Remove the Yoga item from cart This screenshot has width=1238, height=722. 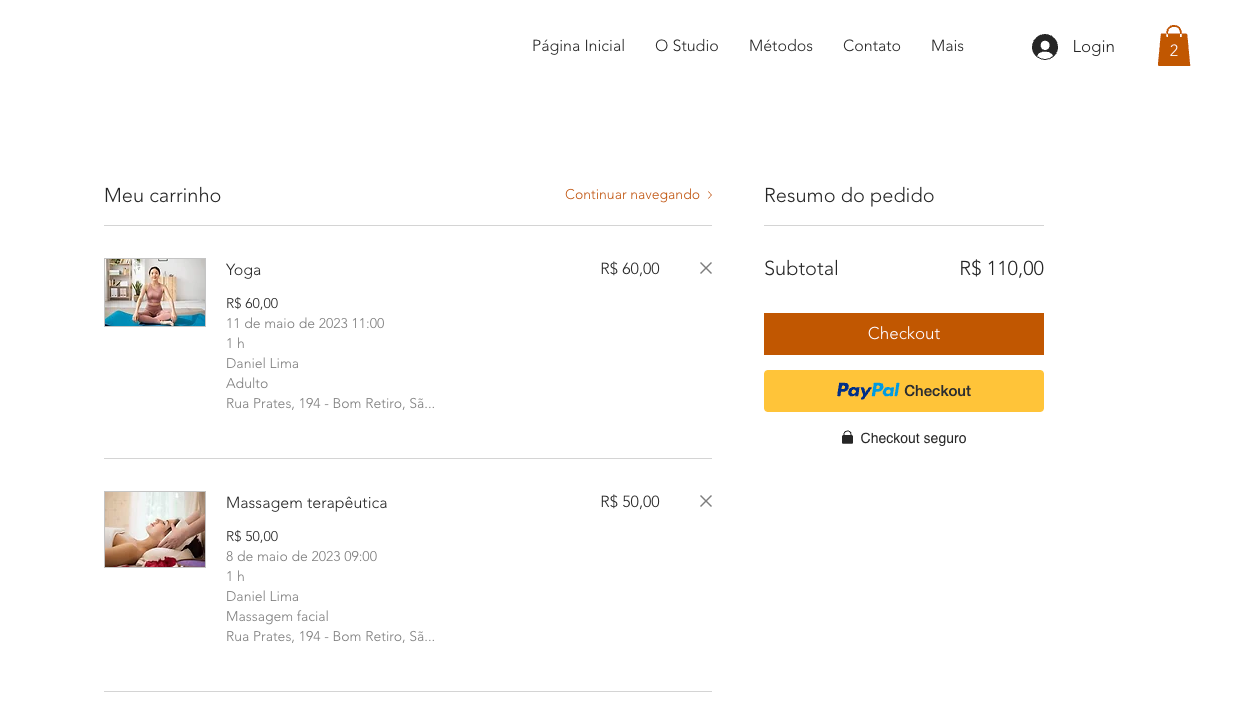click(706, 268)
